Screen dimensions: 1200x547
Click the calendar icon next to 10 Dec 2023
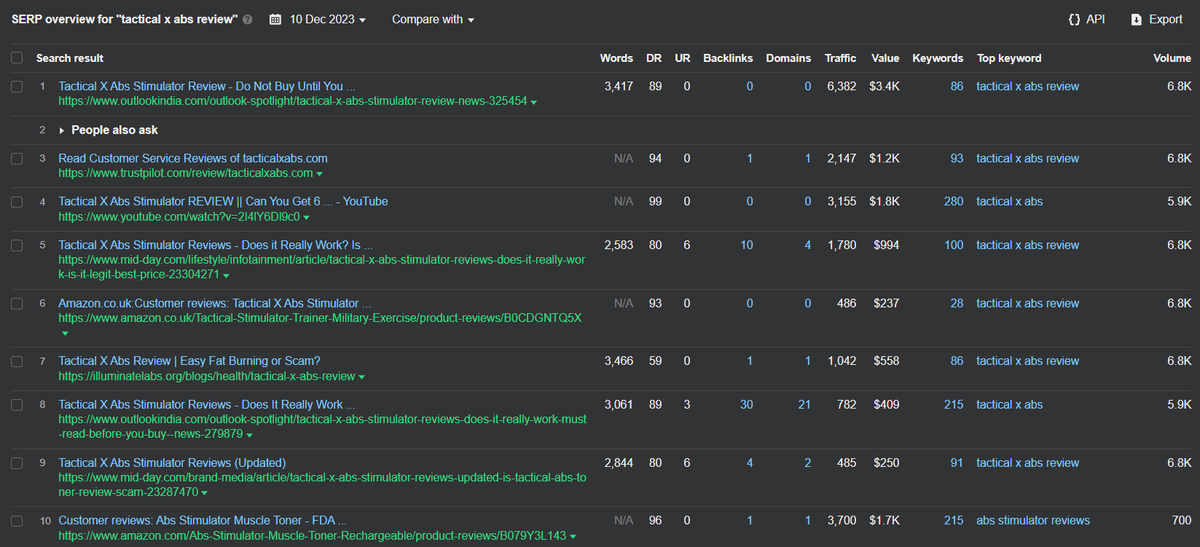[x=275, y=20]
